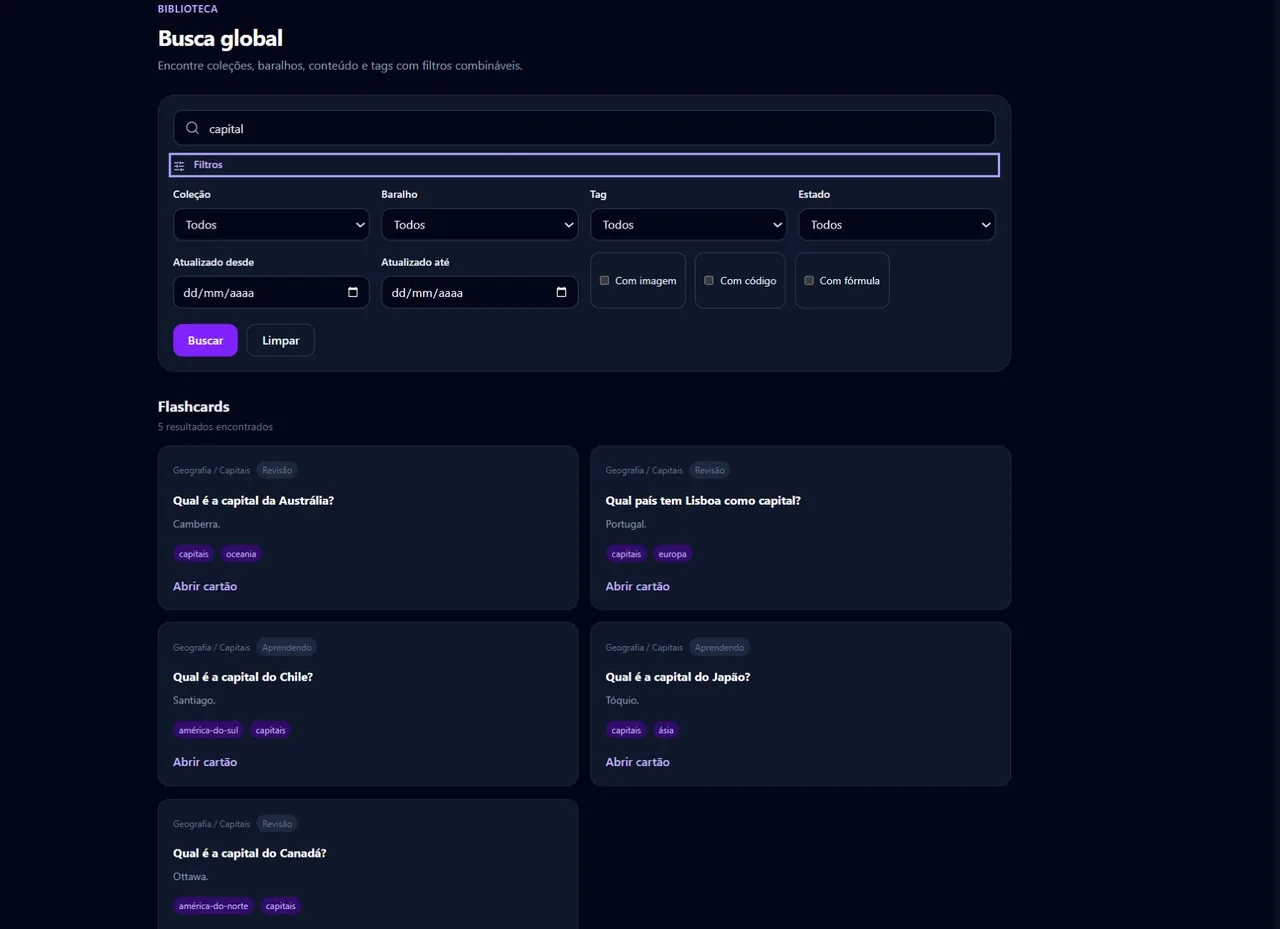The height and width of the screenshot is (929, 1280).
Task: Open the Chile card via Abrir cartão
Action: [x=205, y=762]
